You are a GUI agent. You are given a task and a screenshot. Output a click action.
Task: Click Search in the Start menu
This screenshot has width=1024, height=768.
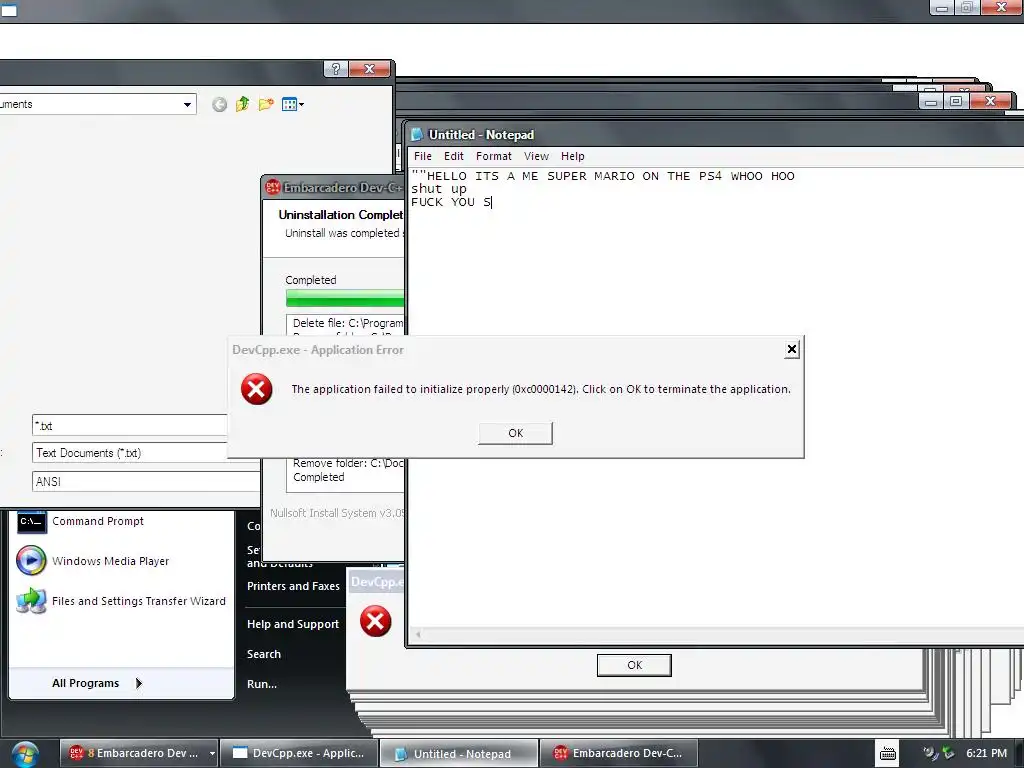coord(264,654)
